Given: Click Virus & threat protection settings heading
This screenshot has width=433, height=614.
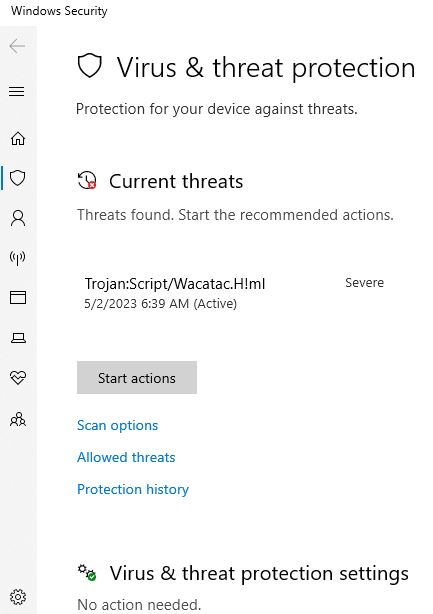Looking at the screenshot, I should tap(259, 573).
